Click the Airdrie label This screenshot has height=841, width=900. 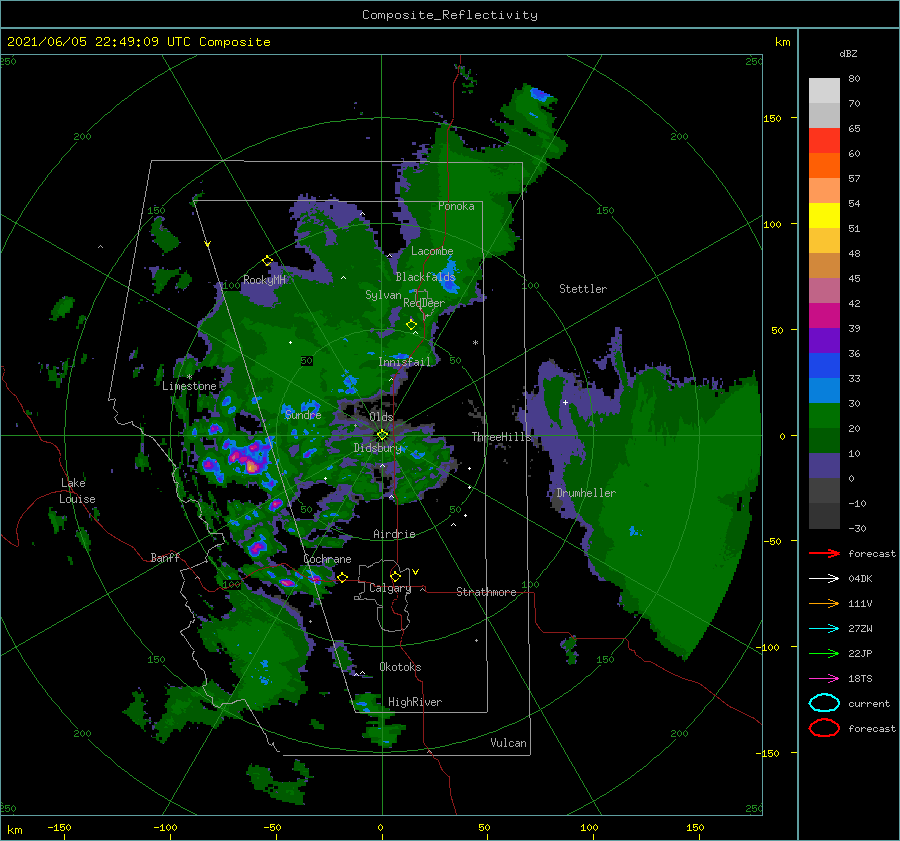[394, 534]
